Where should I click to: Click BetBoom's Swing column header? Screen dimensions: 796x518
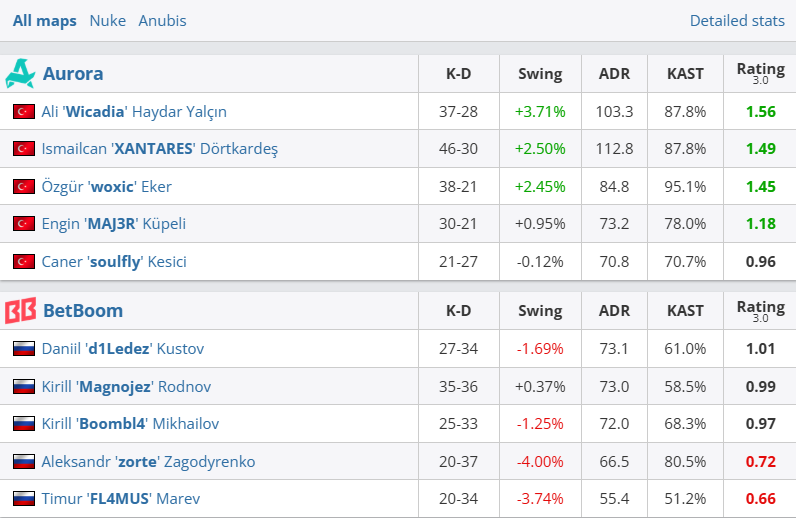pos(540,311)
